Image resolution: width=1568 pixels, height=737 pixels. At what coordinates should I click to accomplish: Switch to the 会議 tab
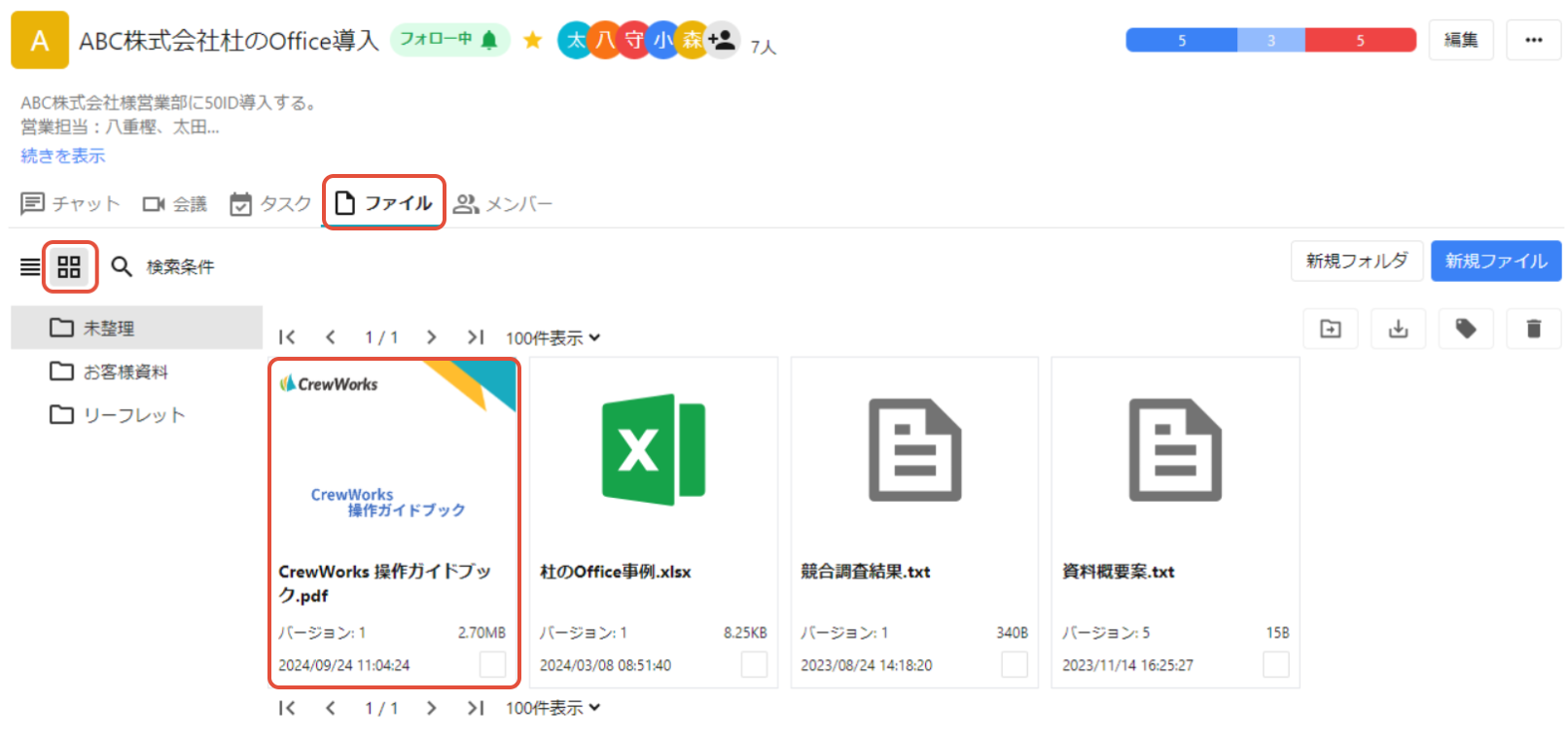point(175,203)
